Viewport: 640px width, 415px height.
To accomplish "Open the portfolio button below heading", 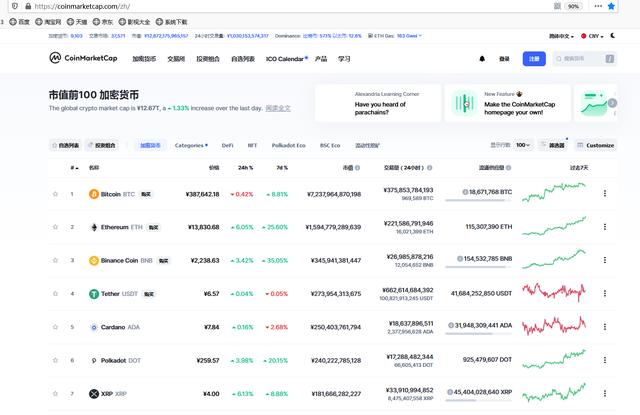I will click(x=102, y=145).
